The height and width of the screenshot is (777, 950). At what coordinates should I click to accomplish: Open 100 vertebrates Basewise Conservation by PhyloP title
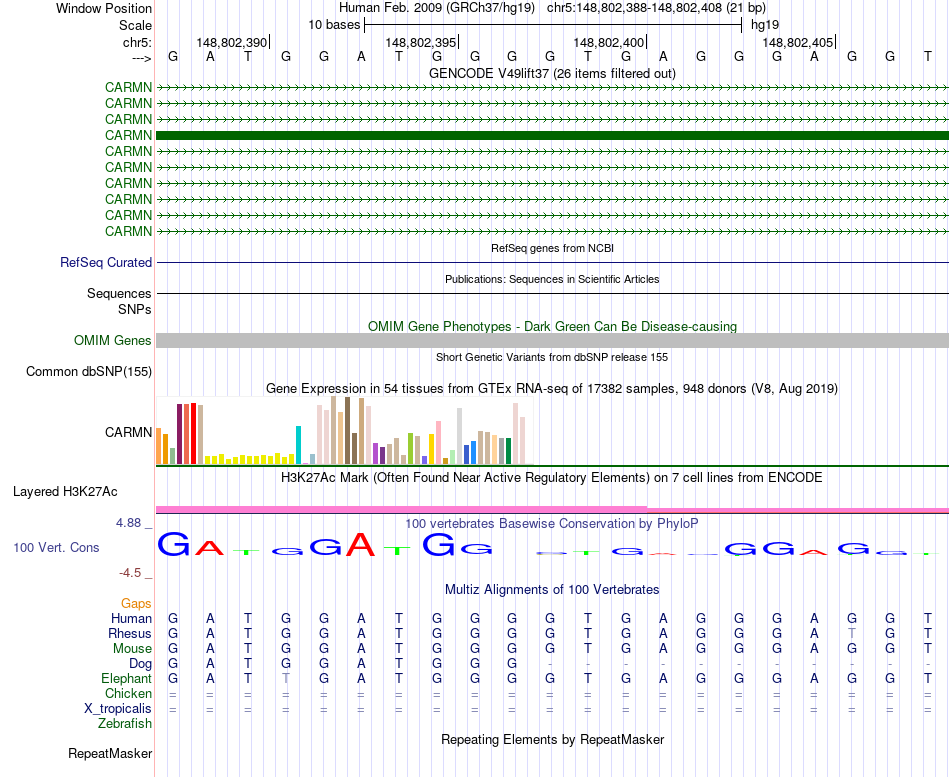tap(552, 524)
